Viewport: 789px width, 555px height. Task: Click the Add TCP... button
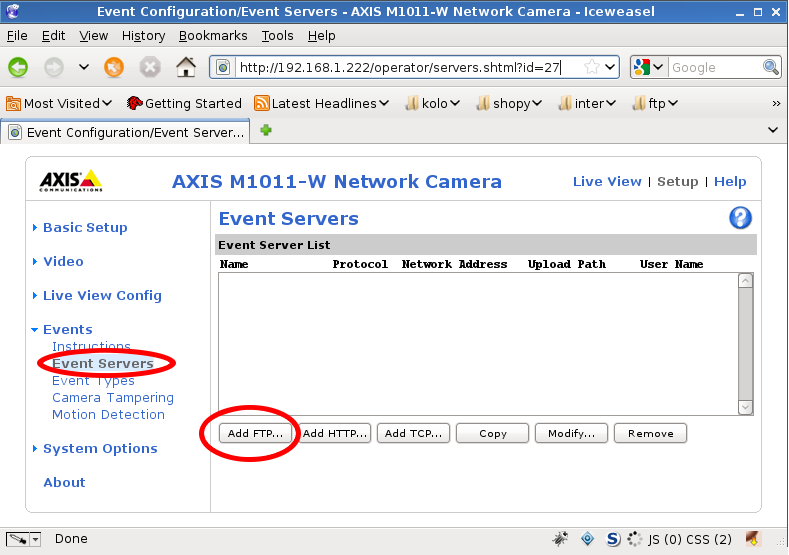(x=413, y=433)
